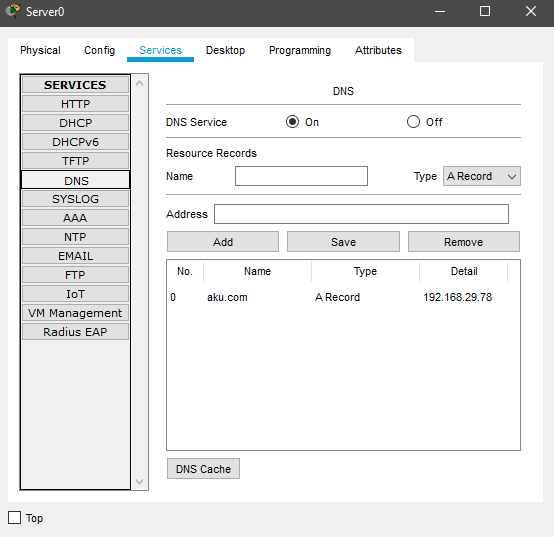Viewport: 554px width, 537px height.
Task: Switch to the Config tab
Action: pos(100,50)
